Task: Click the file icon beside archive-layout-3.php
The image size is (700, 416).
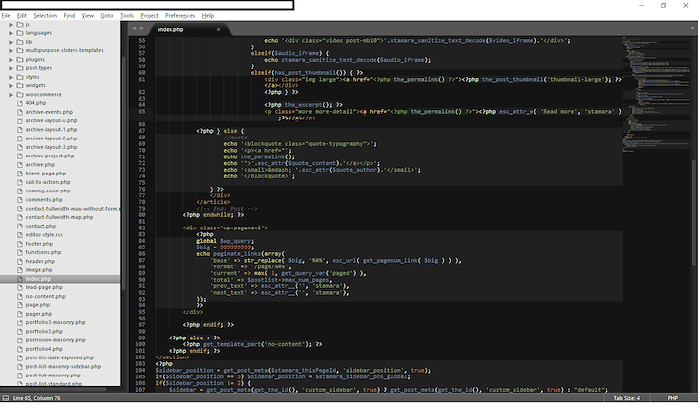Action: [20, 147]
